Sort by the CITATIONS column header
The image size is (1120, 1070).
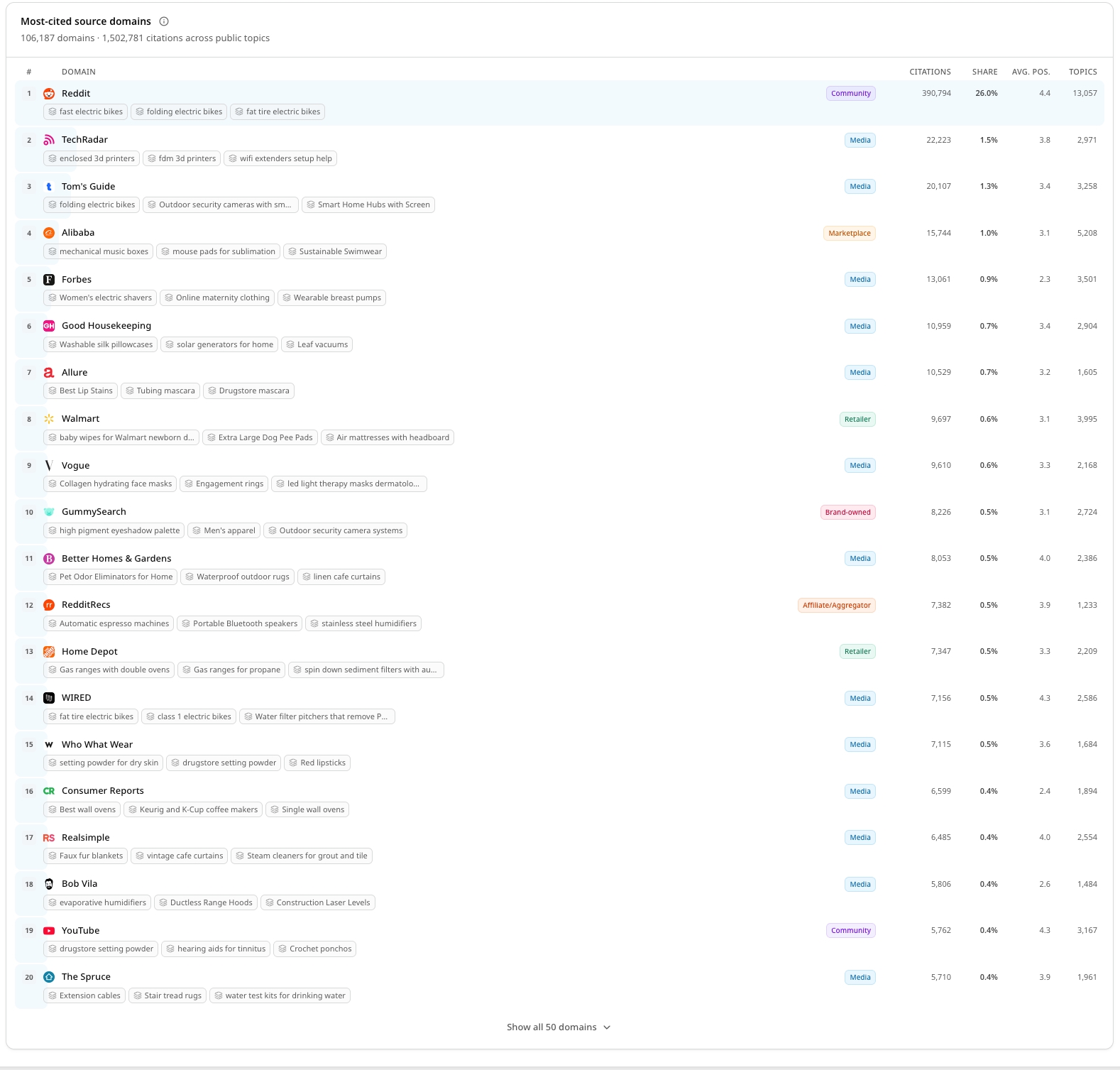(930, 72)
